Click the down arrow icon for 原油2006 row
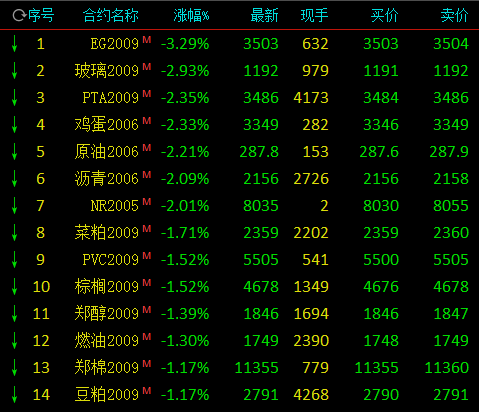This screenshot has height=412, width=479. tap(14, 152)
